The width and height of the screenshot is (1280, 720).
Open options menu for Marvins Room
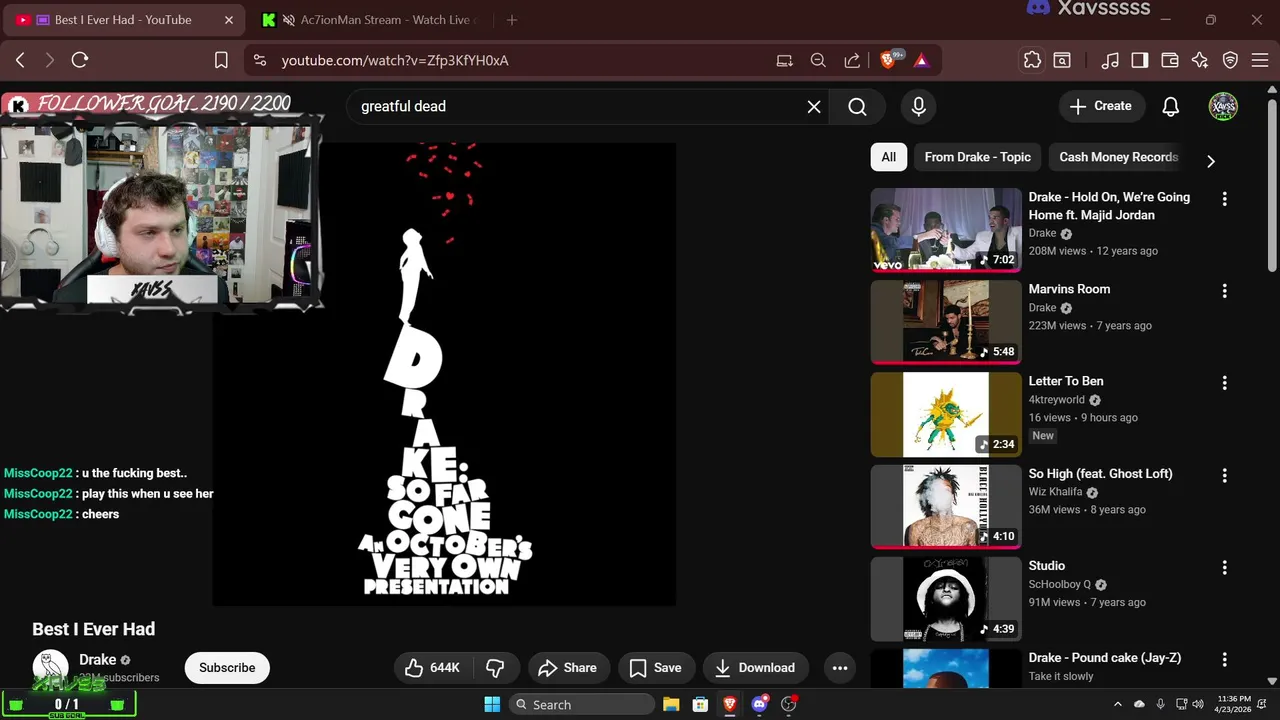pos(1224,291)
